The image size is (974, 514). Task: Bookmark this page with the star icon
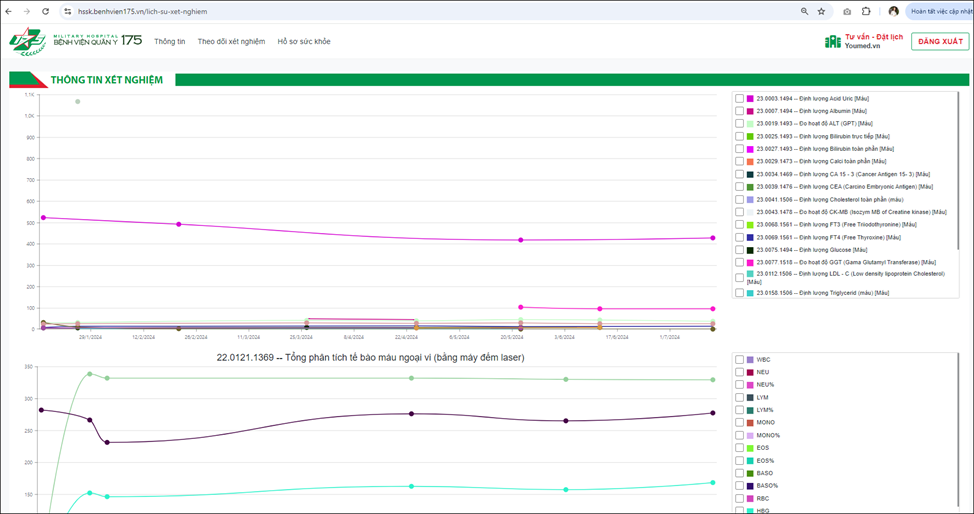(821, 11)
